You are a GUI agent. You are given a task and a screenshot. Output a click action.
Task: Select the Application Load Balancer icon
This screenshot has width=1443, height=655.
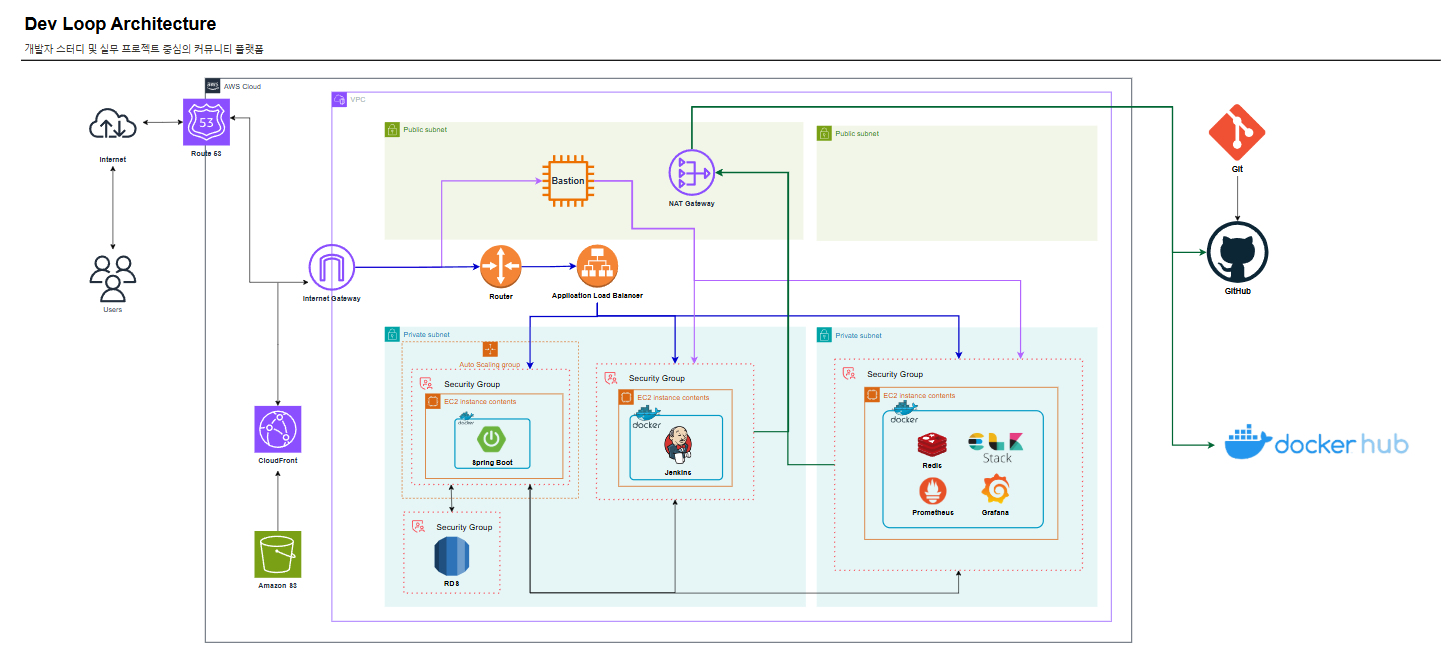click(x=597, y=266)
